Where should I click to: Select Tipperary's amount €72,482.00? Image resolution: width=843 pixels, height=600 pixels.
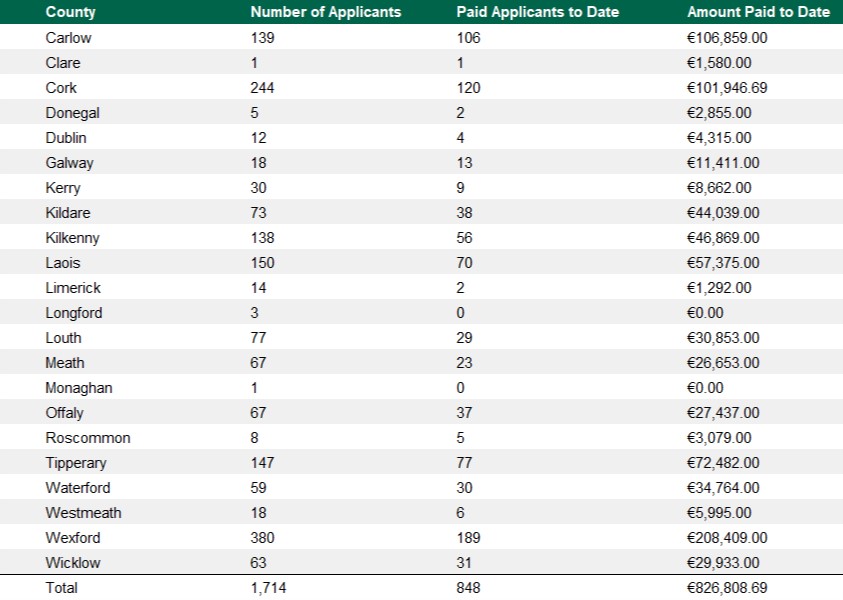[x=722, y=463]
